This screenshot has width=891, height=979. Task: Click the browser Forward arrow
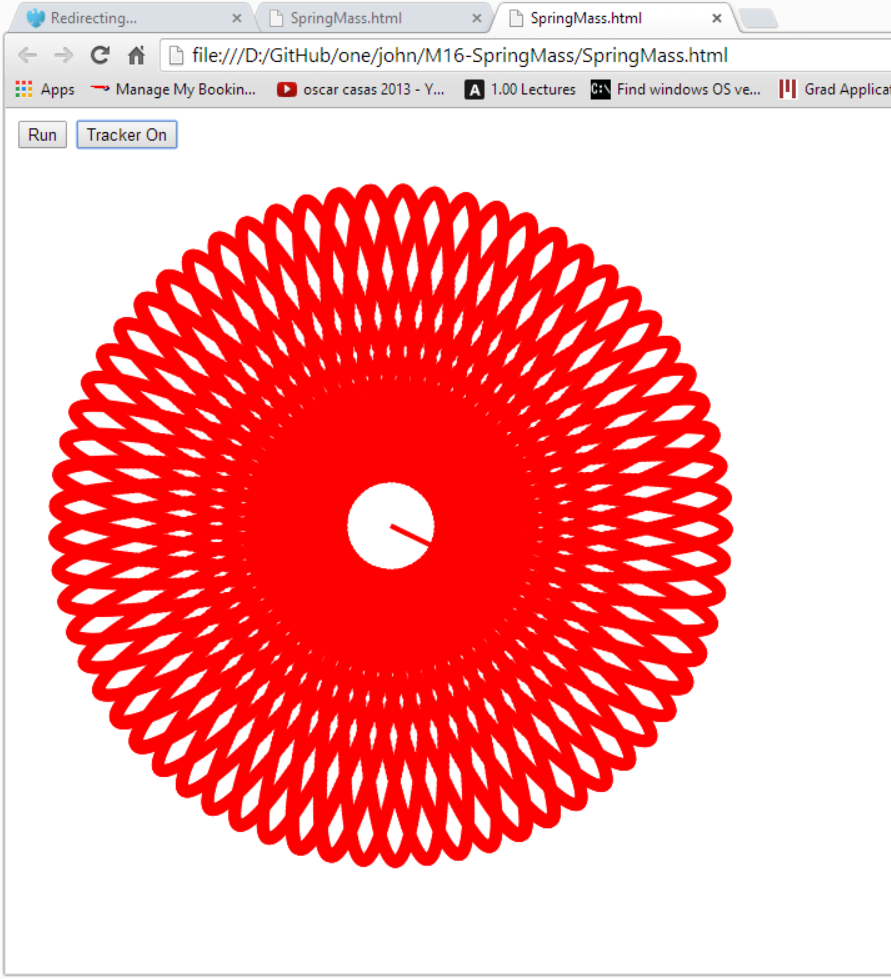click(x=64, y=56)
